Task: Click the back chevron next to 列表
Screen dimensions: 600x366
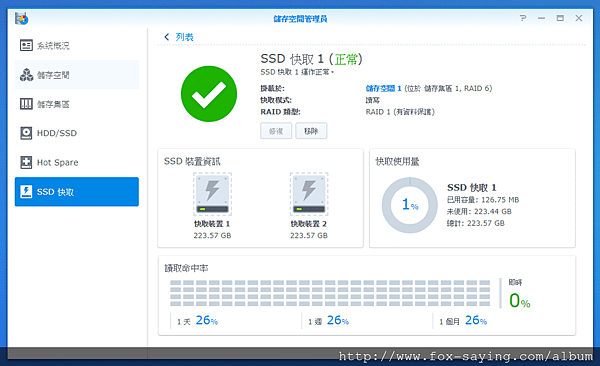Action: [166, 37]
